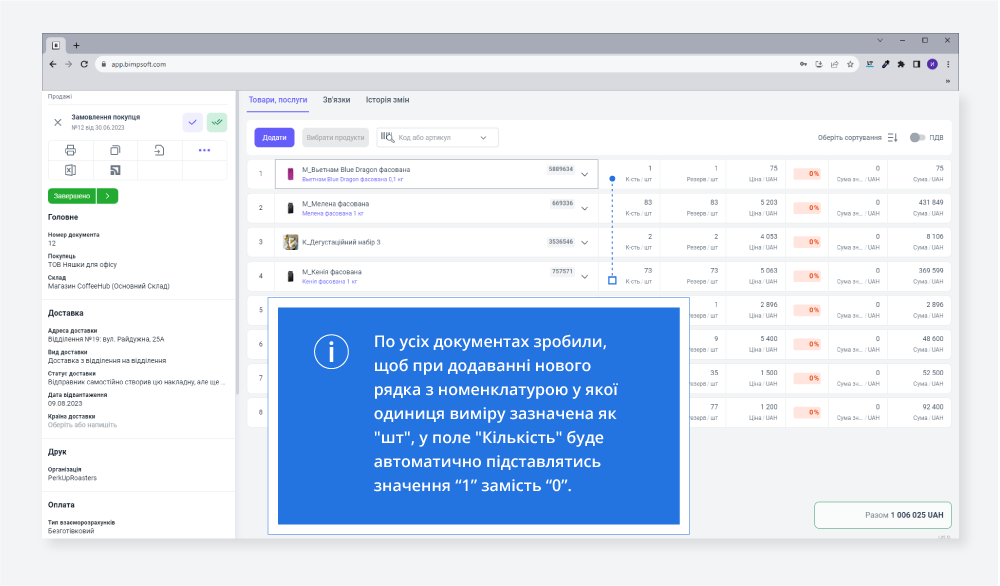Click the export to Excel icon
Screen dimensions: 1000x586
70,171
